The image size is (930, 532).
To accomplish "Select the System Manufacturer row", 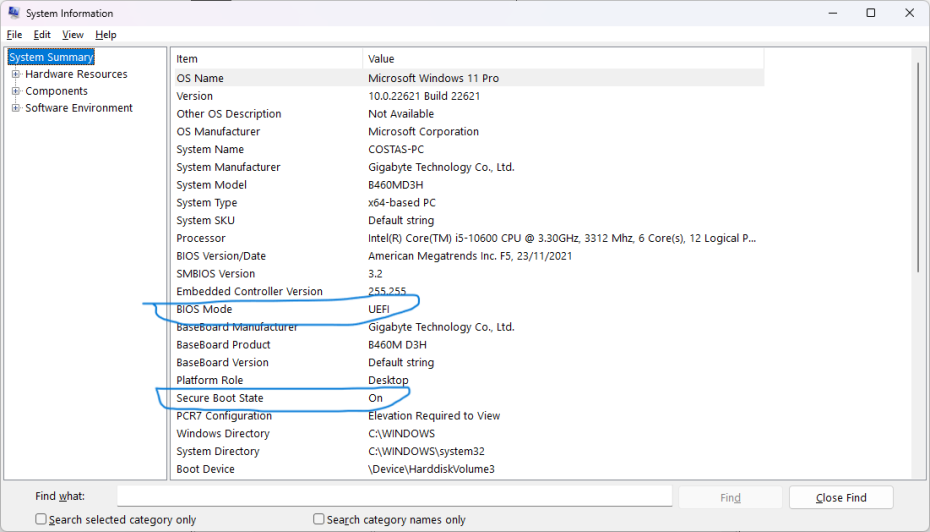I will pos(468,167).
